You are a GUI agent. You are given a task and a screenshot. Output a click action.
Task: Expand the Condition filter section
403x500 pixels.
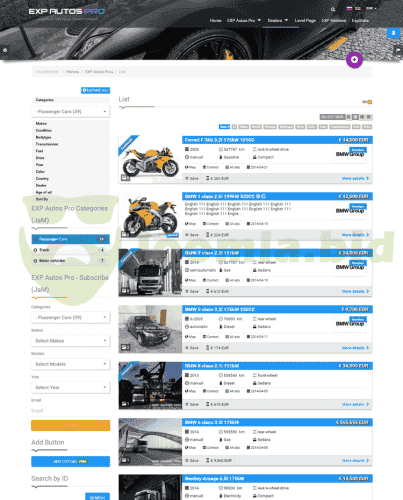pos(44,130)
